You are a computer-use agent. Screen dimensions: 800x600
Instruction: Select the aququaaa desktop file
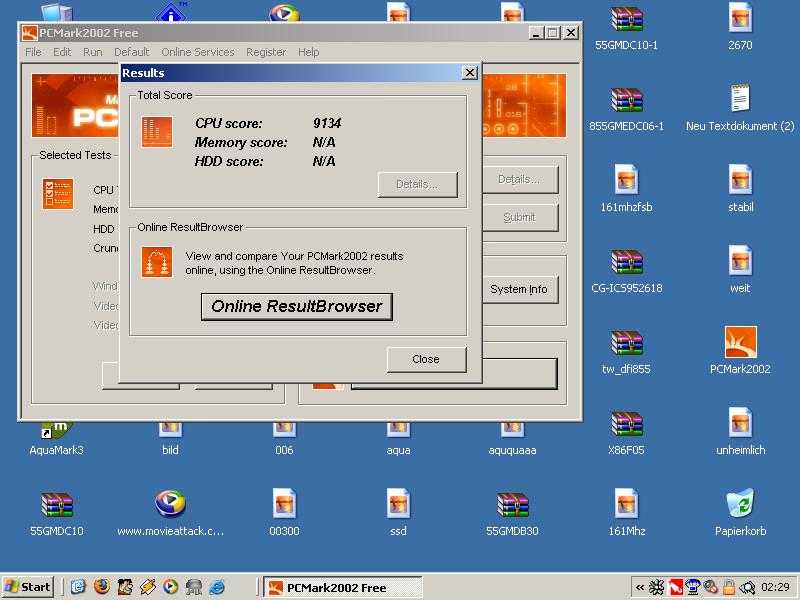click(x=512, y=439)
